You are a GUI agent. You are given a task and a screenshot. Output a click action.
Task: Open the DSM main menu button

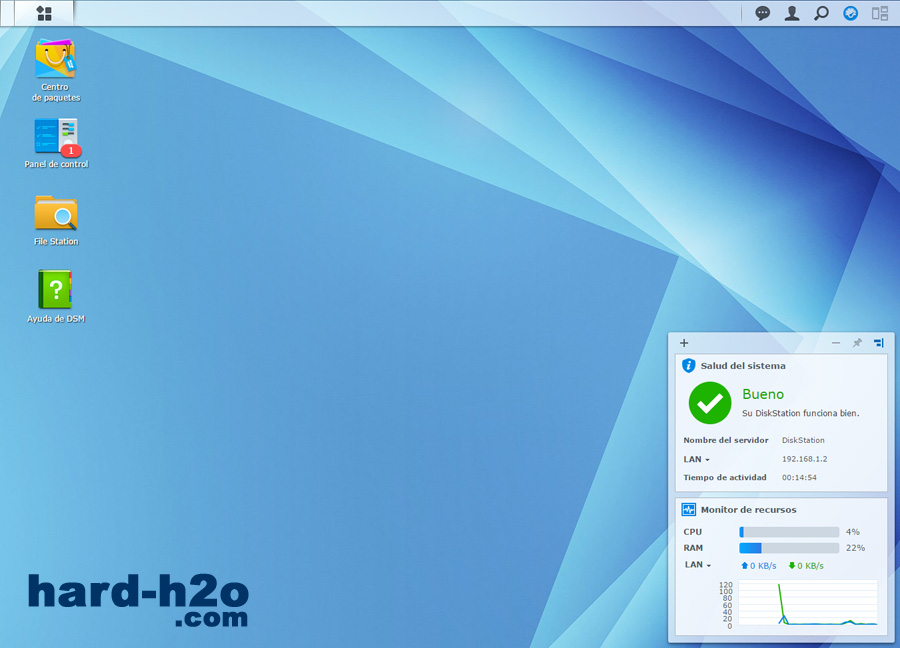[x=44, y=13]
